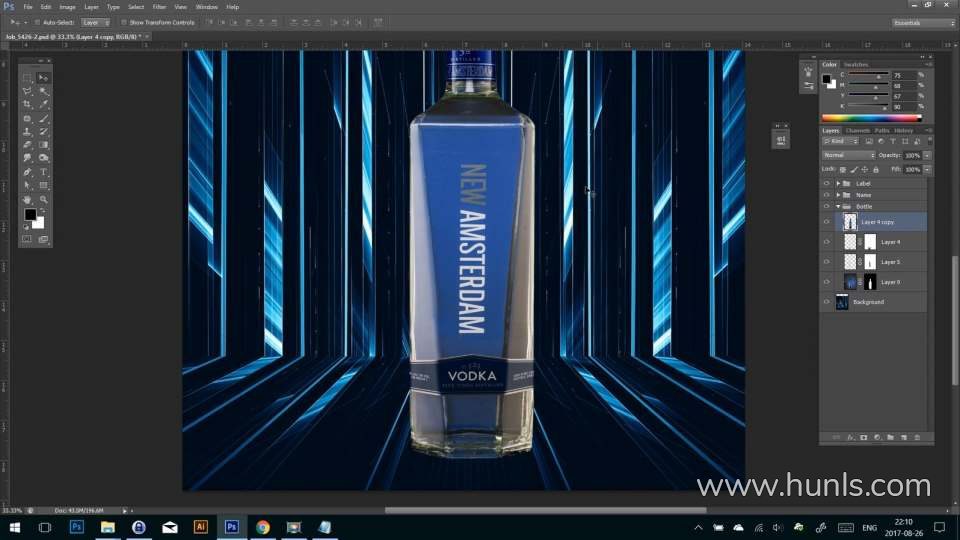Open Illustrator from the taskbar
Viewport: 960px width, 540px height.
(x=200, y=527)
